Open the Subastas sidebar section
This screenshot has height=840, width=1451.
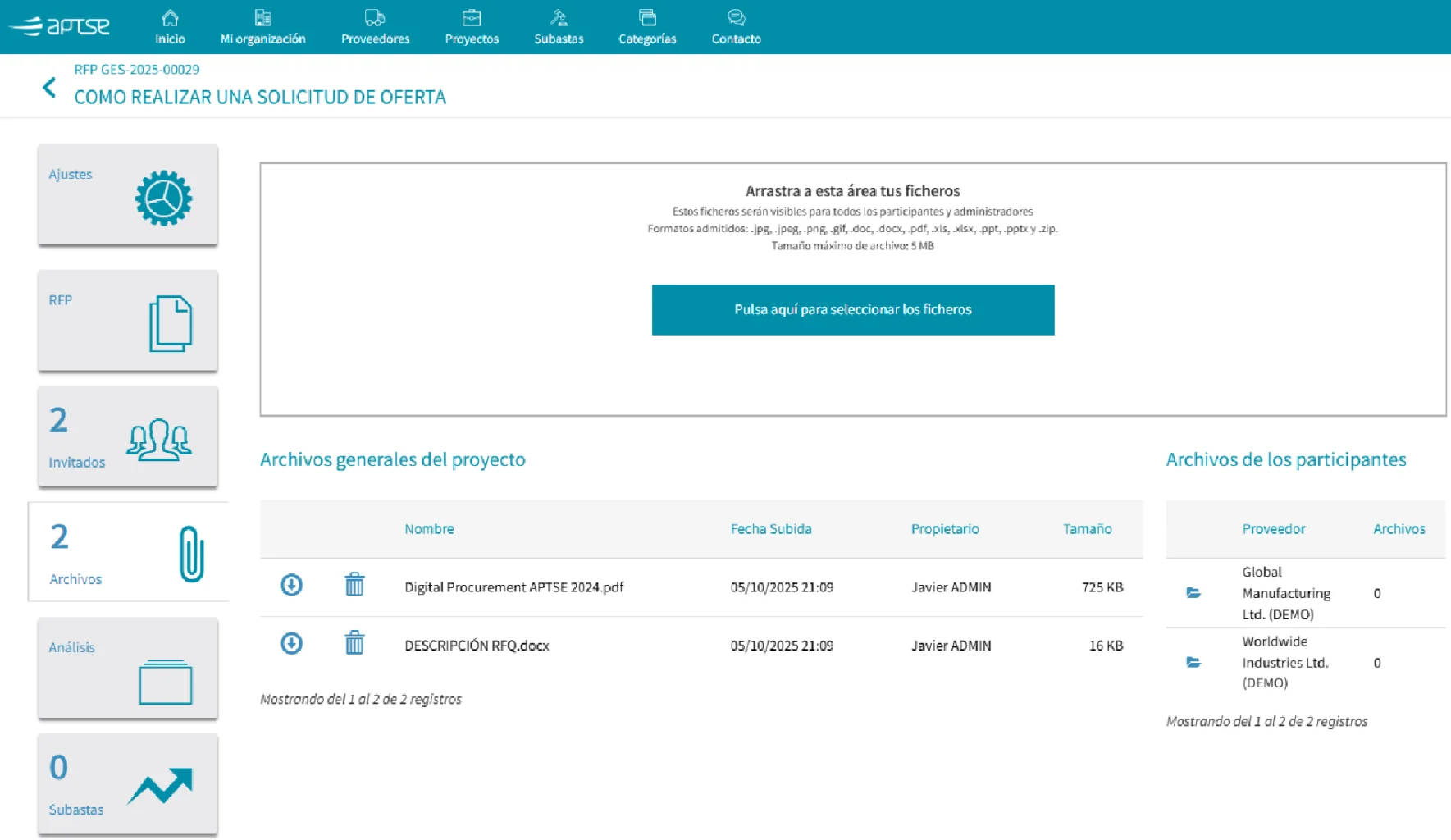point(127,784)
